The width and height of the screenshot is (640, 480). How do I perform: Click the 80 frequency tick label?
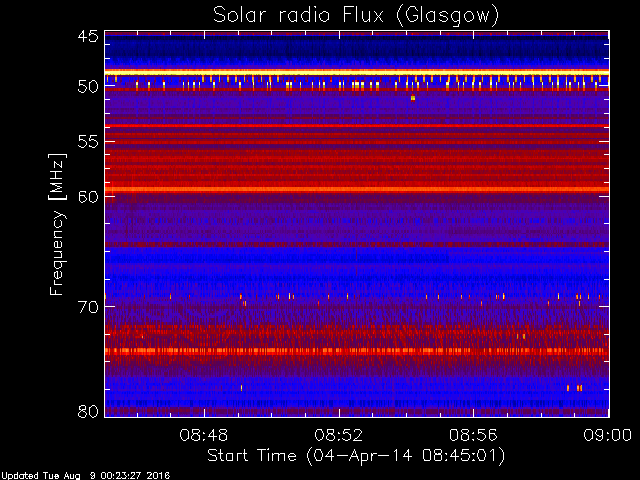pyautogui.click(x=88, y=411)
